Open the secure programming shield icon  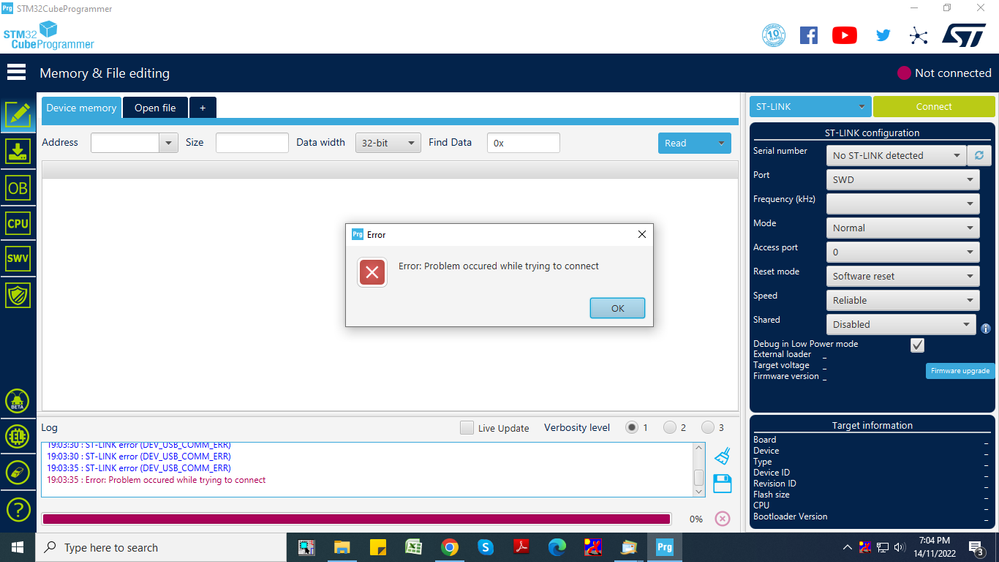[x=17, y=296]
